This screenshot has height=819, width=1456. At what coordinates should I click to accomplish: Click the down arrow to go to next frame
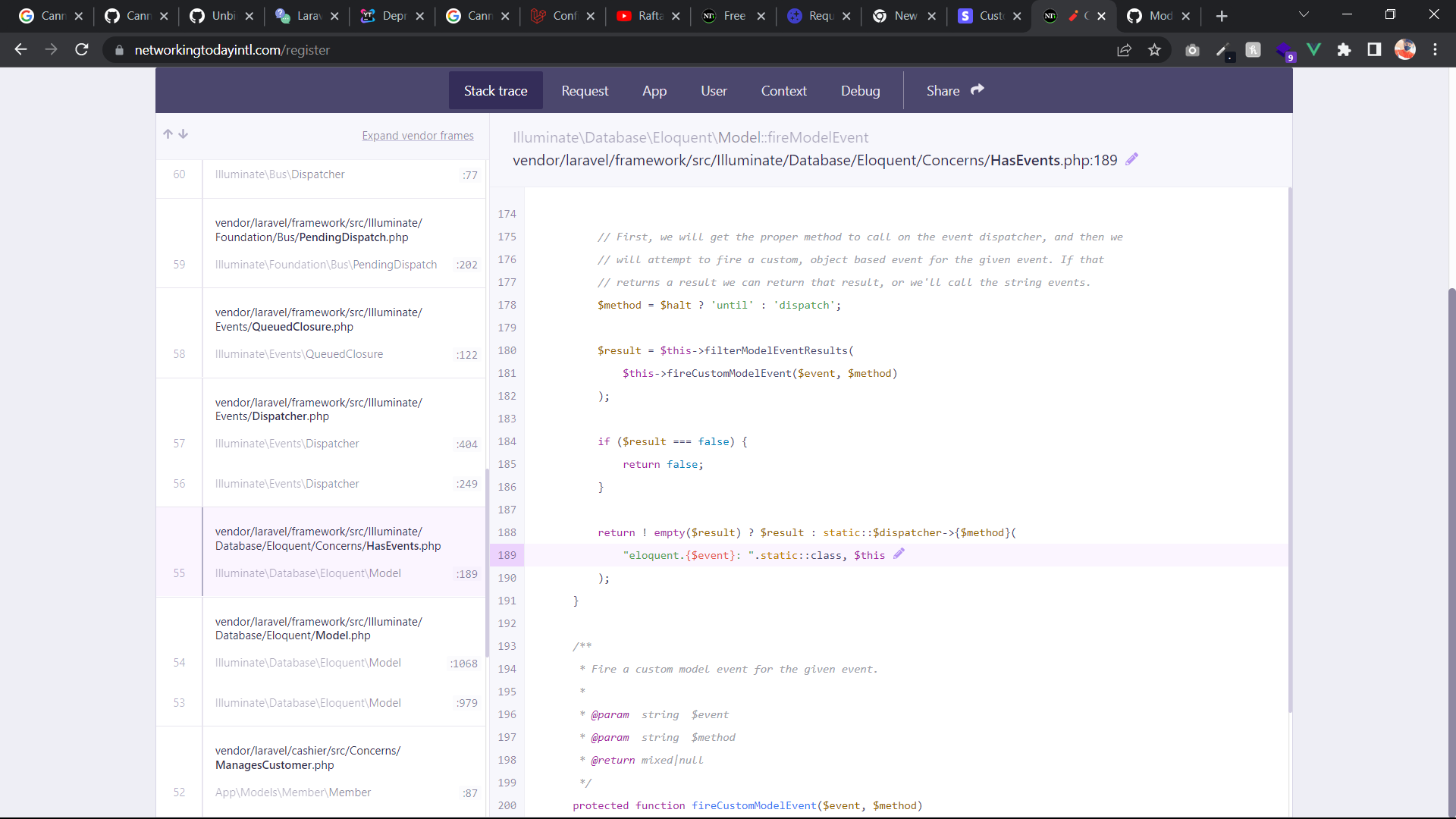[184, 133]
